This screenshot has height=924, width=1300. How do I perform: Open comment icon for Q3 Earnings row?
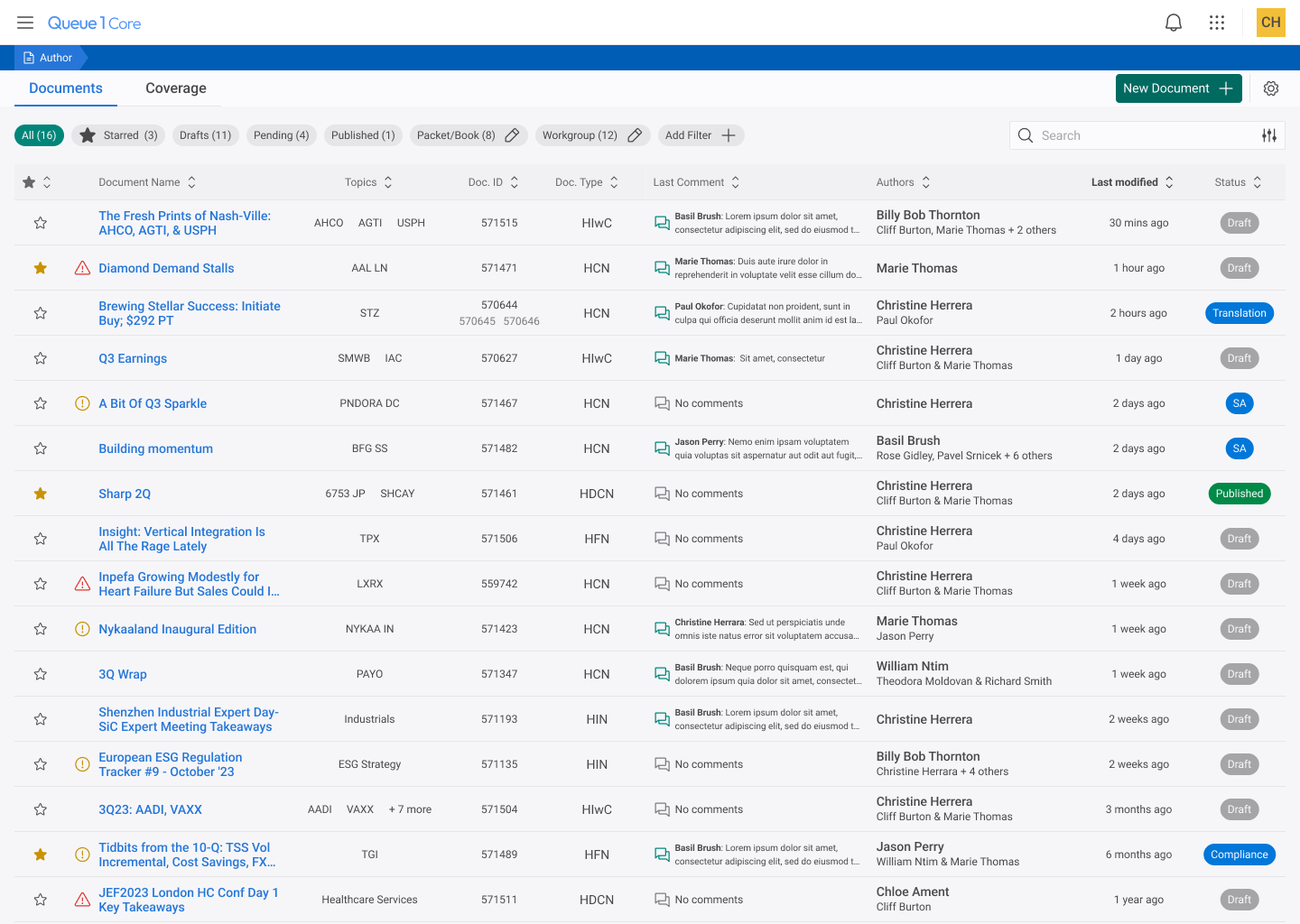pyautogui.click(x=662, y=358)
